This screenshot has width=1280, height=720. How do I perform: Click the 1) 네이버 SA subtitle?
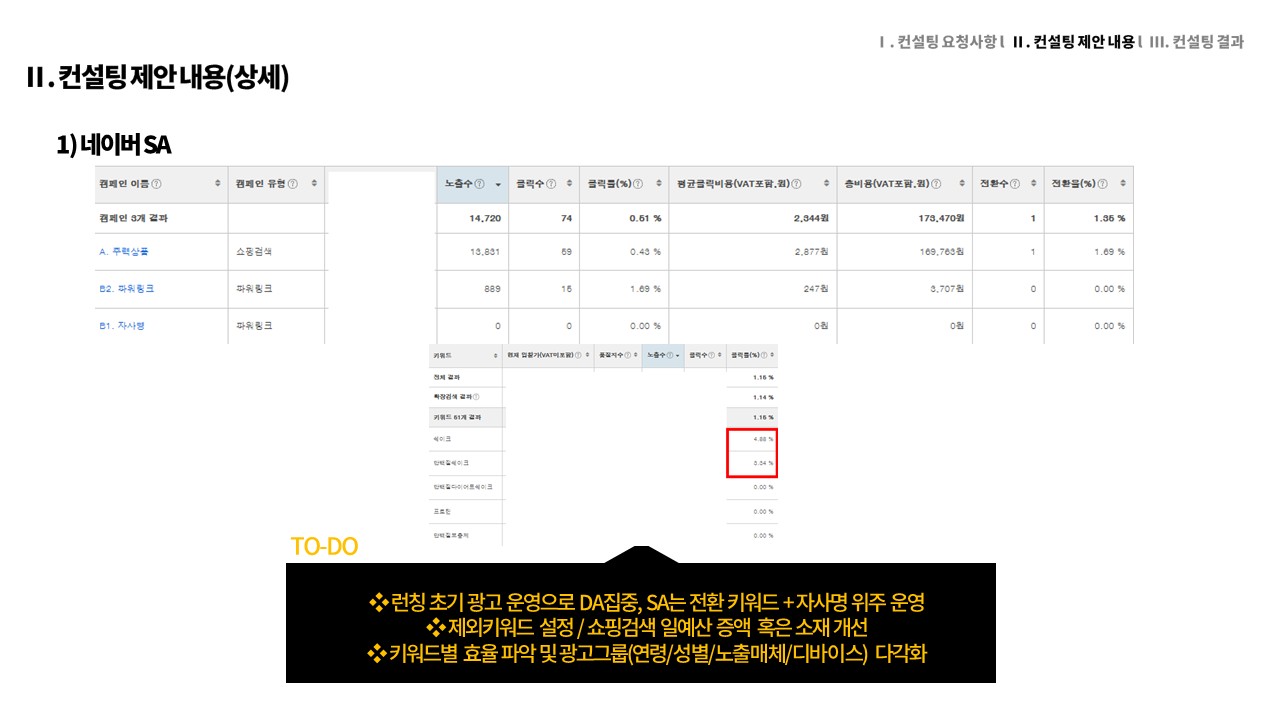pyautogui.click(x=114, y=146)
